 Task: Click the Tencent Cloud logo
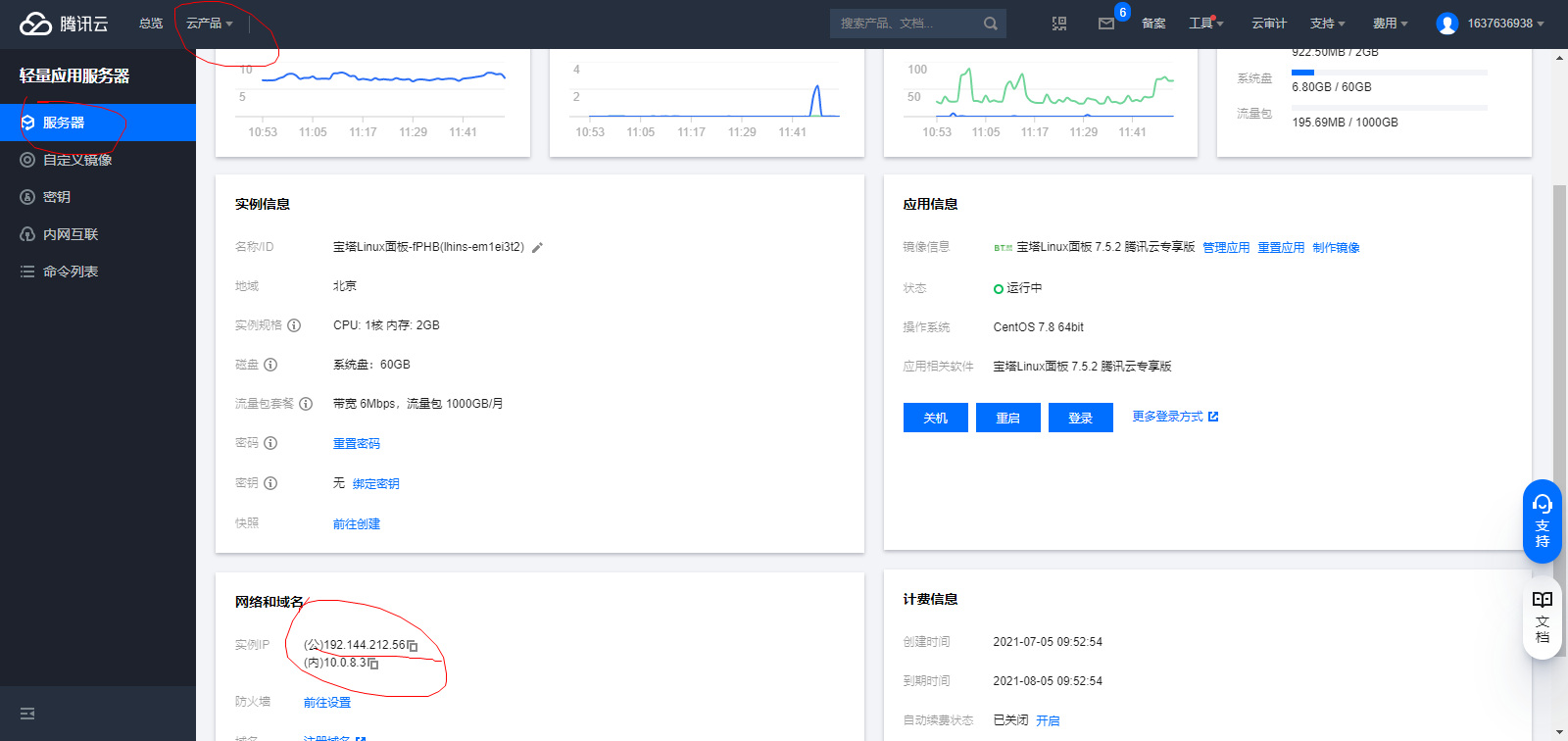point(64,24)
